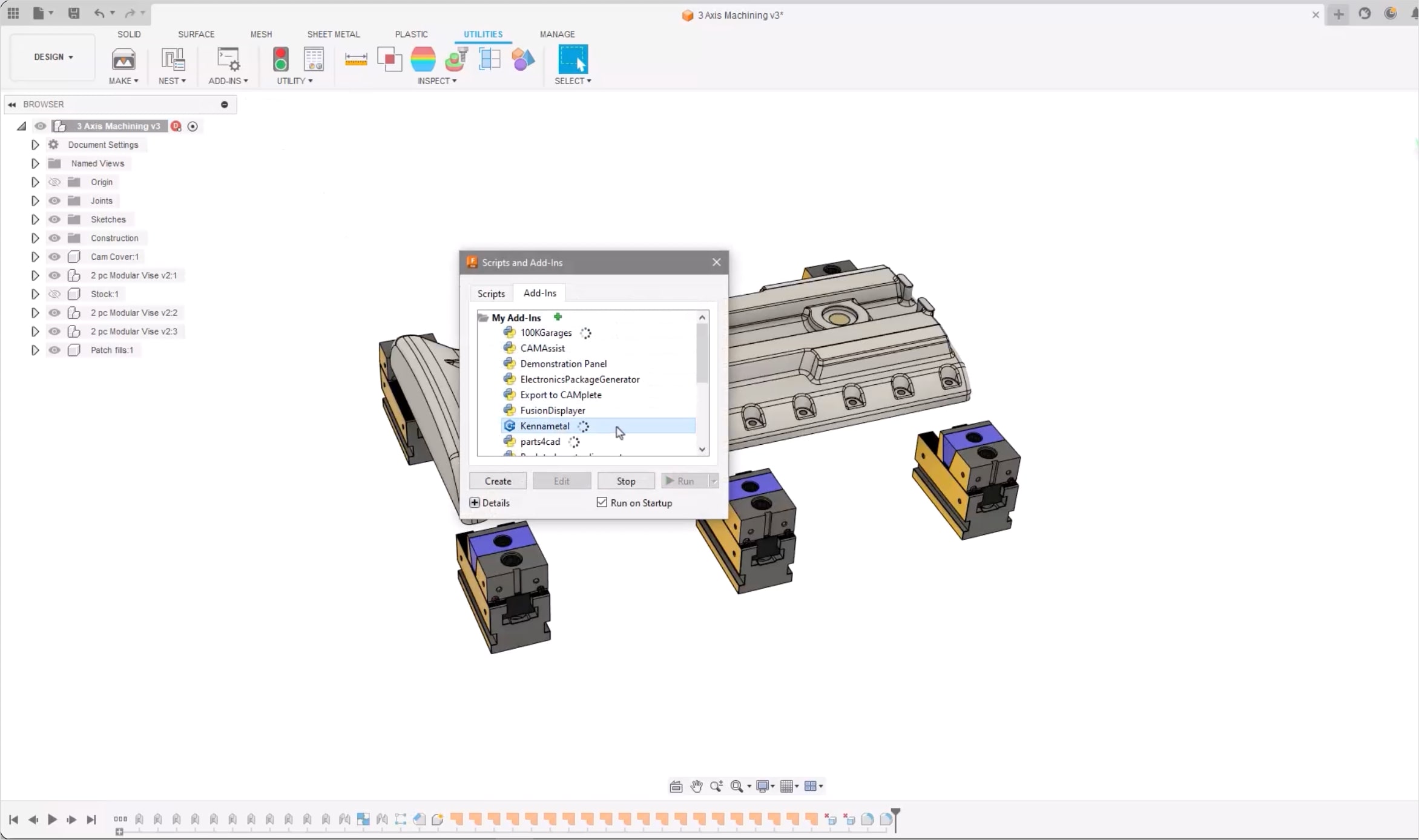Select the MANAGE ribbon tab
This screenshot has width=1419, height=840.
(x=558, y=34)
